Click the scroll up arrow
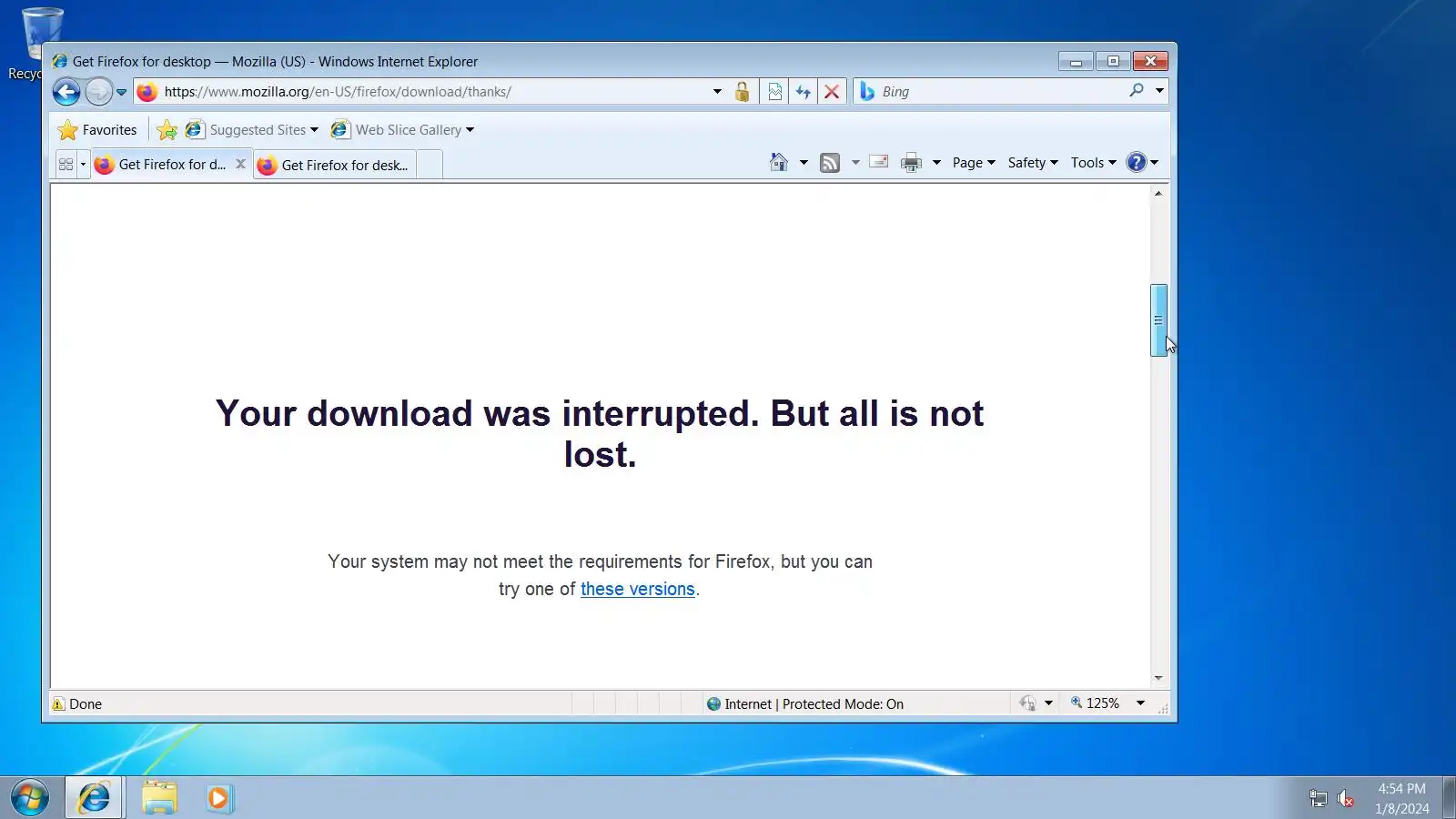1456x819 pixels. point(1158,193)
